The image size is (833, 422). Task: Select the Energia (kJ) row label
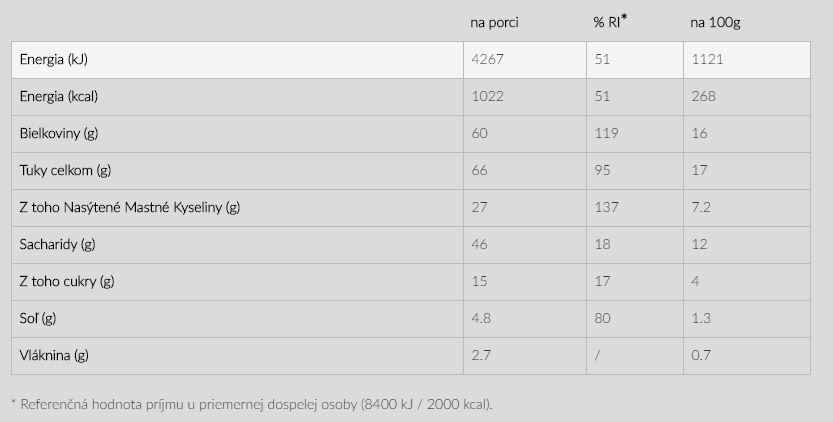coord(54,60)
